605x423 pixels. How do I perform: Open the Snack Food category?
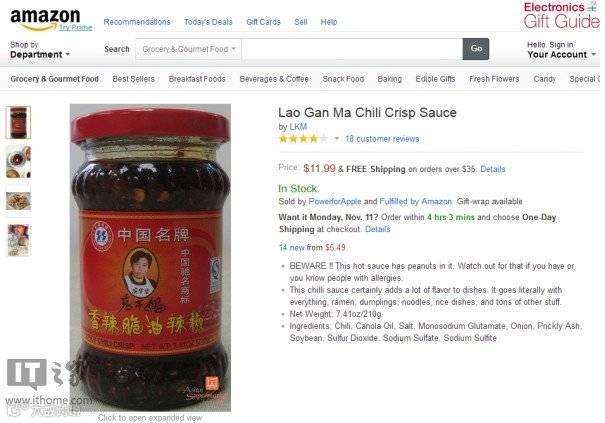343,79
